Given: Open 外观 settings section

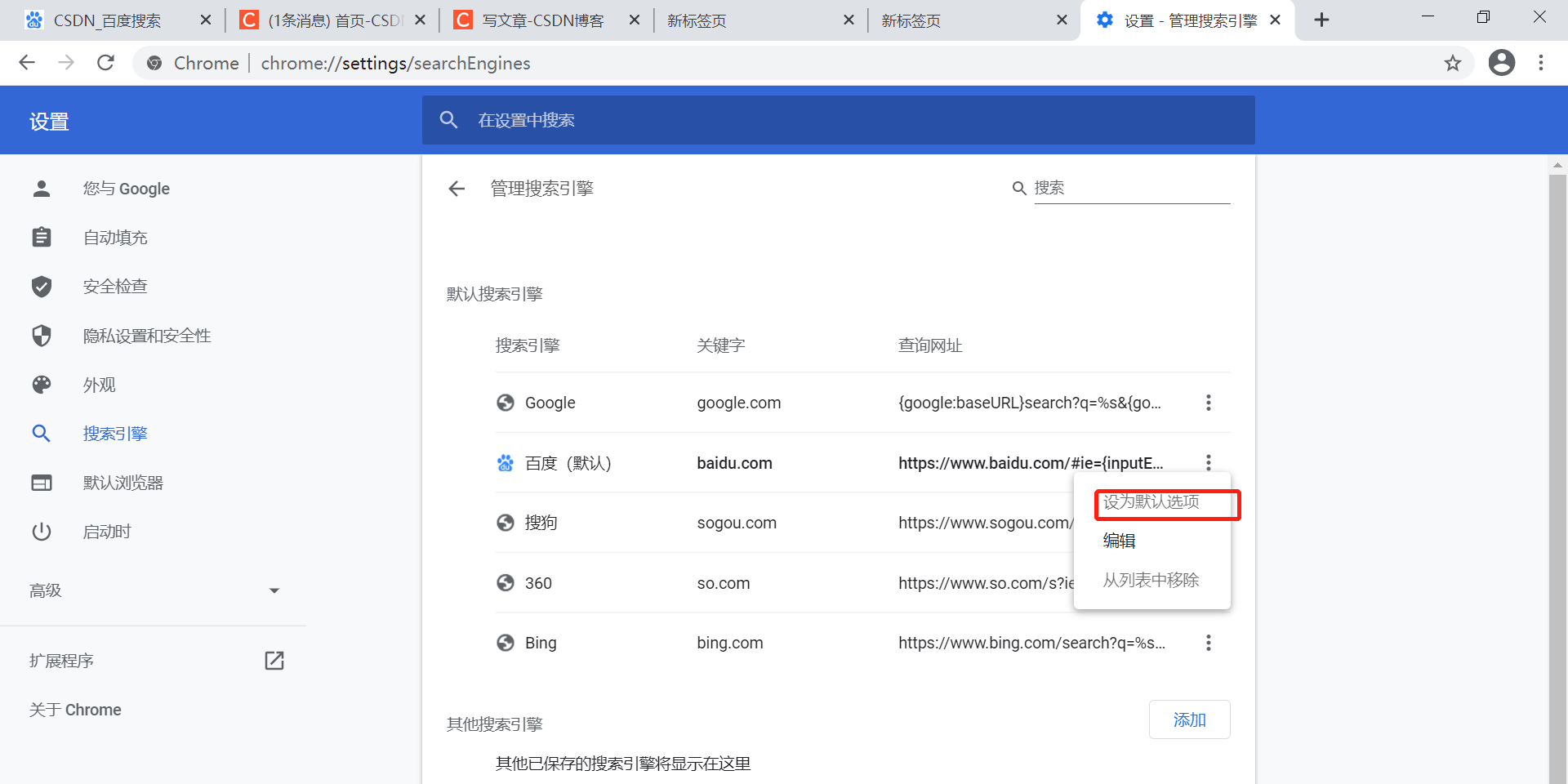Looking at the screenshot, I should click(100, 385).
